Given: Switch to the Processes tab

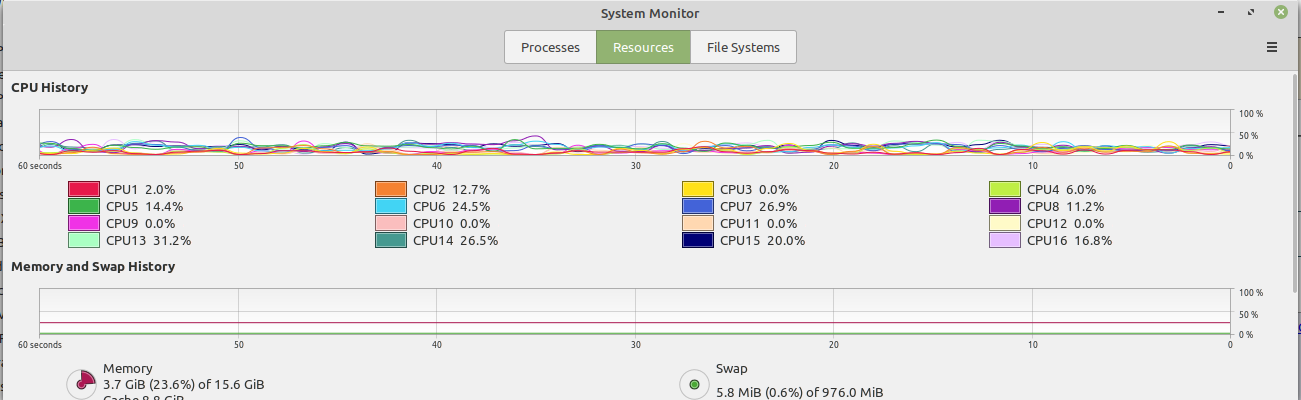Looking at the screenshot, I should pyautogui.click(x=550, y=47).
